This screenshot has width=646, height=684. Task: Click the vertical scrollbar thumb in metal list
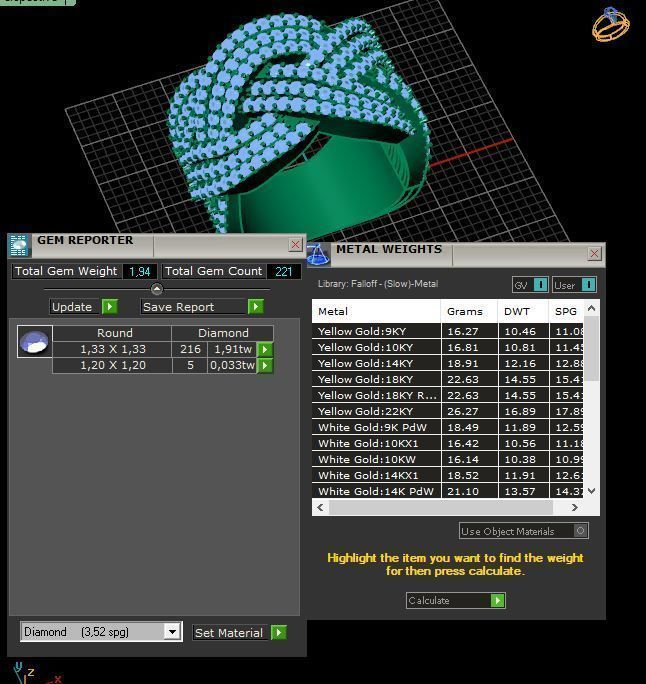591,349
